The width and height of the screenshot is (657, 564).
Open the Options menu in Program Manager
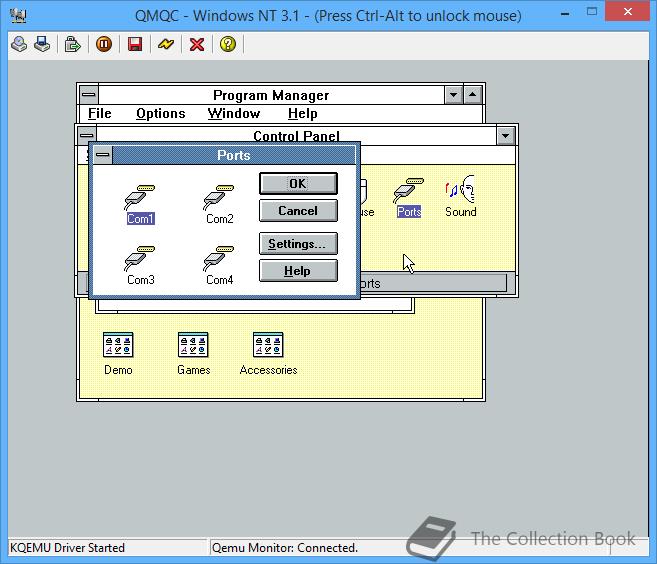pos(160,114)
